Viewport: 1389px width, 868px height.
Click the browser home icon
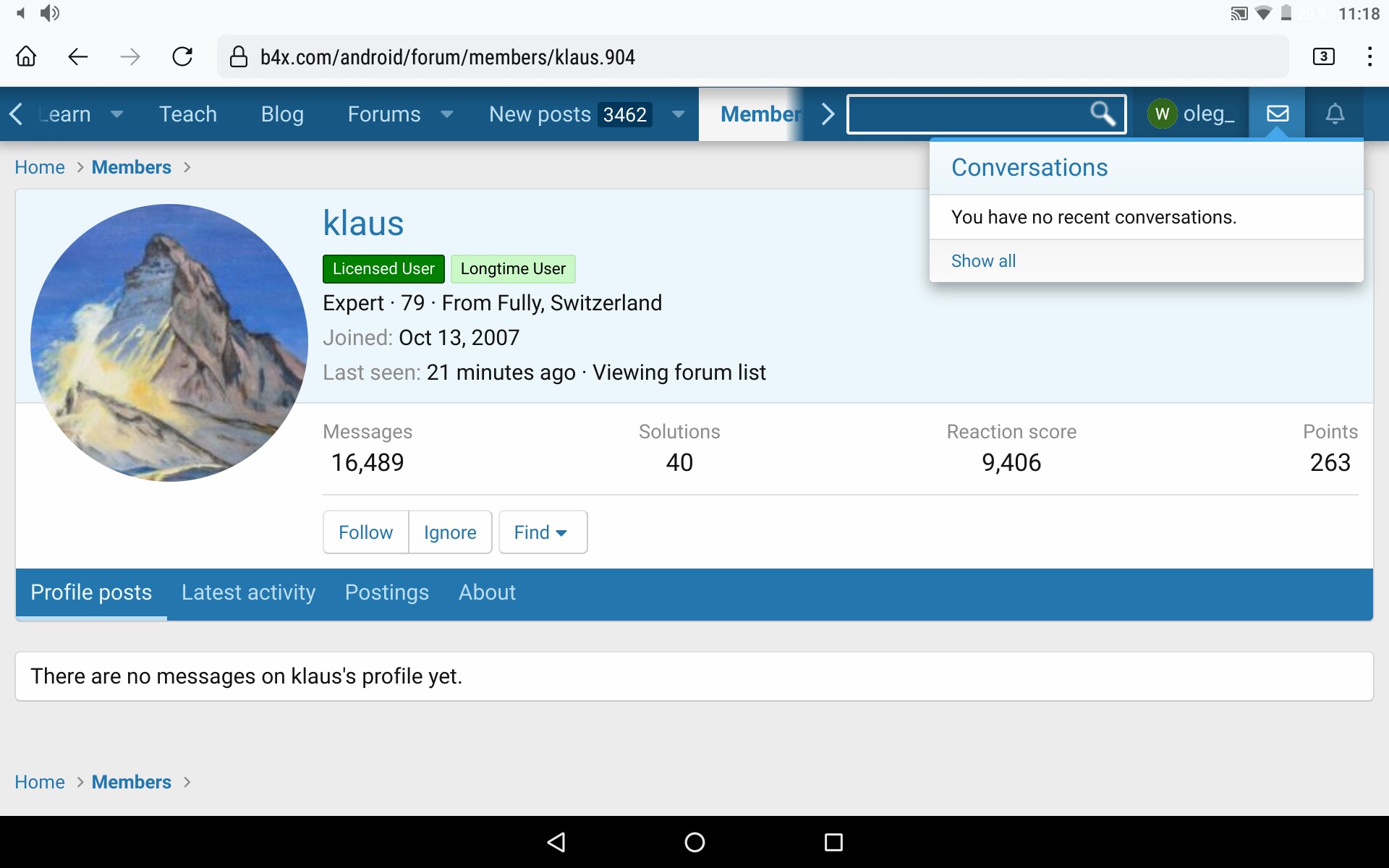pos(26,56)
